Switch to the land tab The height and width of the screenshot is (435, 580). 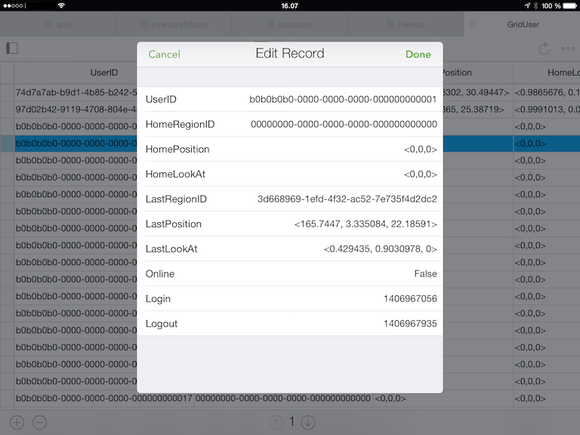pyautogui.click(x=58, y=24)
